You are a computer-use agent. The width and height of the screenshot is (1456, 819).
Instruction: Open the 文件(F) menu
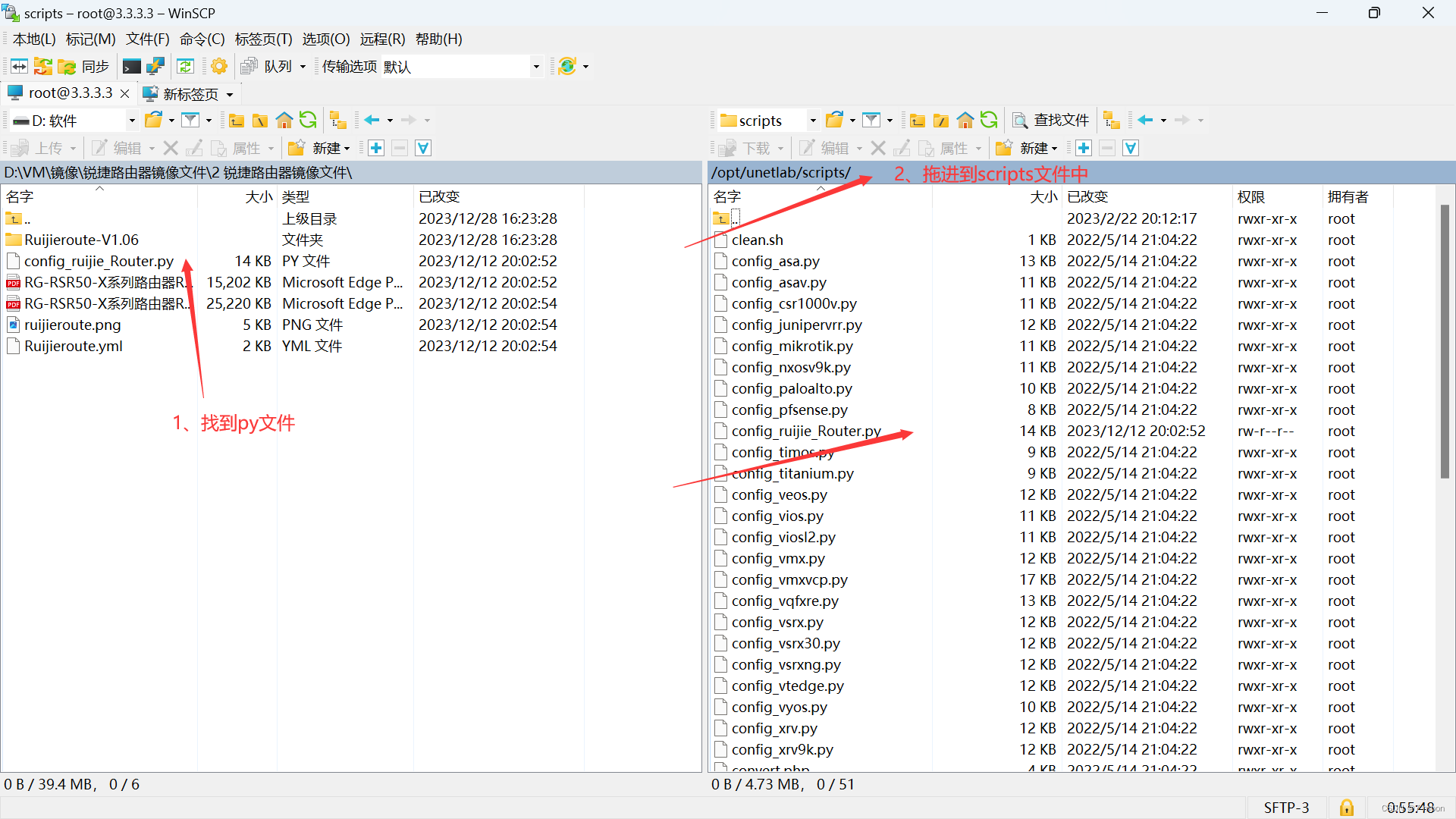148,39
